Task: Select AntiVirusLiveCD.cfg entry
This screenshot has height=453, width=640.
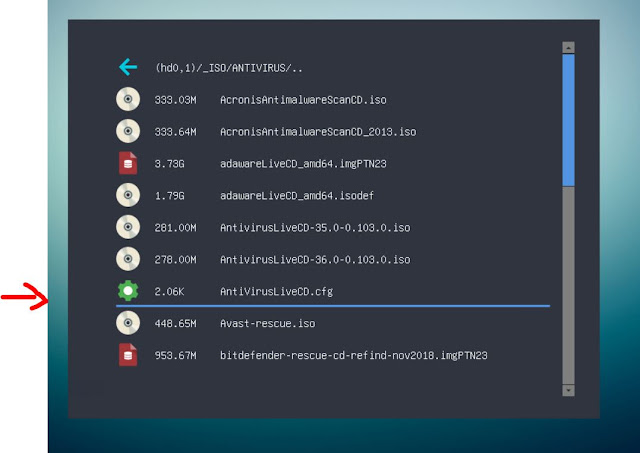Action: [x=276, y=291]
